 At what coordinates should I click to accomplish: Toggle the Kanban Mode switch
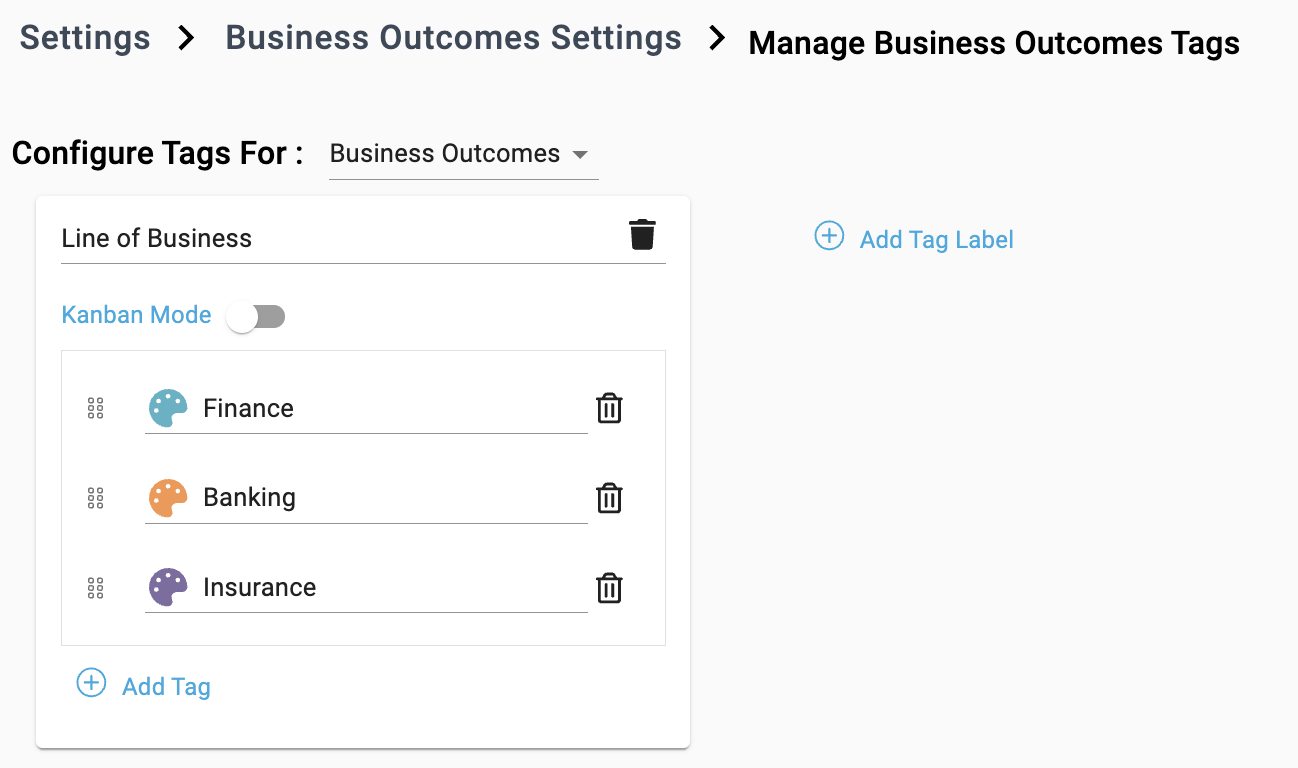click(x=256, y=317)
